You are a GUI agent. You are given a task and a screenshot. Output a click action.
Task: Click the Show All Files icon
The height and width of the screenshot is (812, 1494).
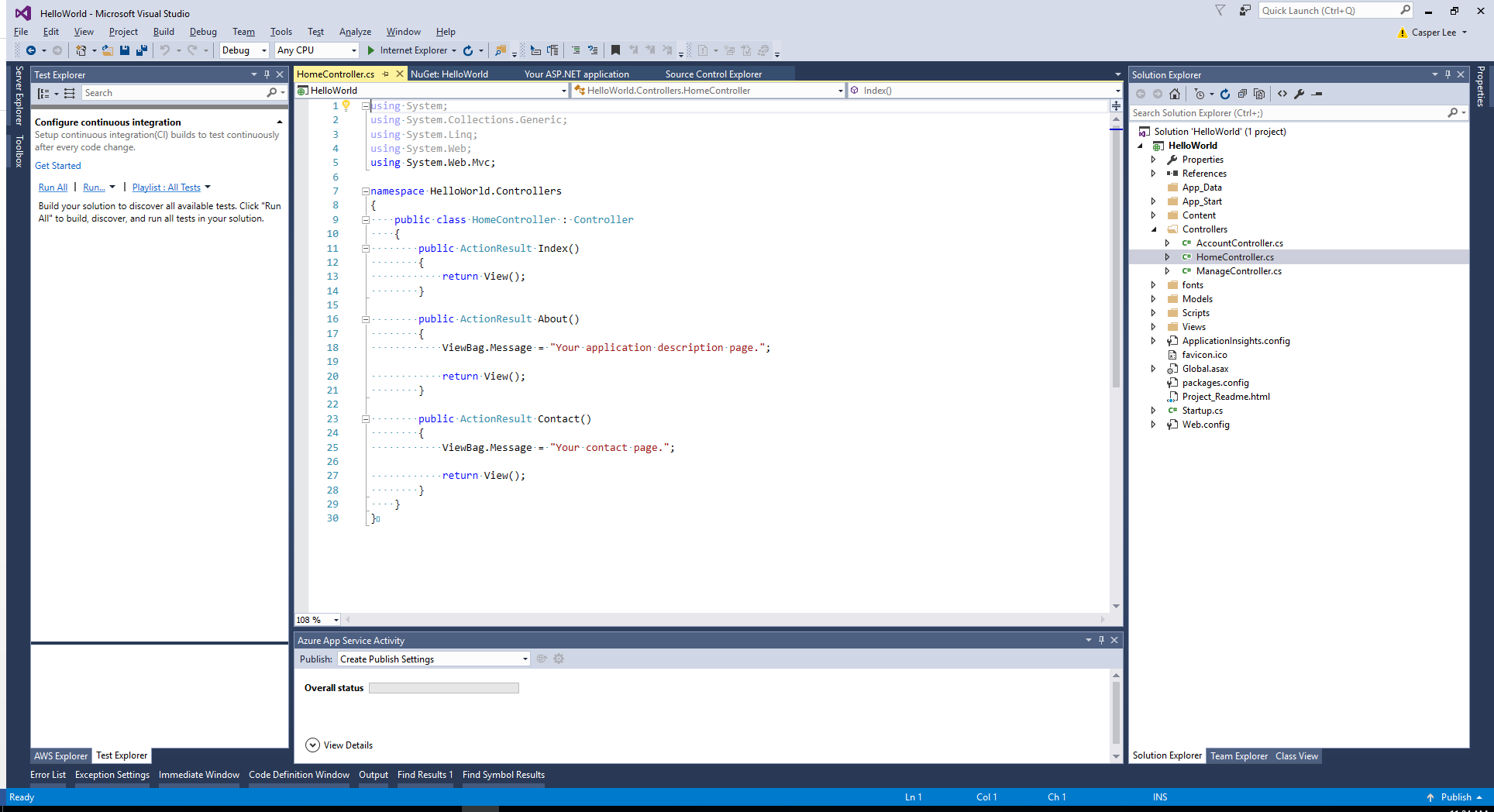pos(1259,94)
